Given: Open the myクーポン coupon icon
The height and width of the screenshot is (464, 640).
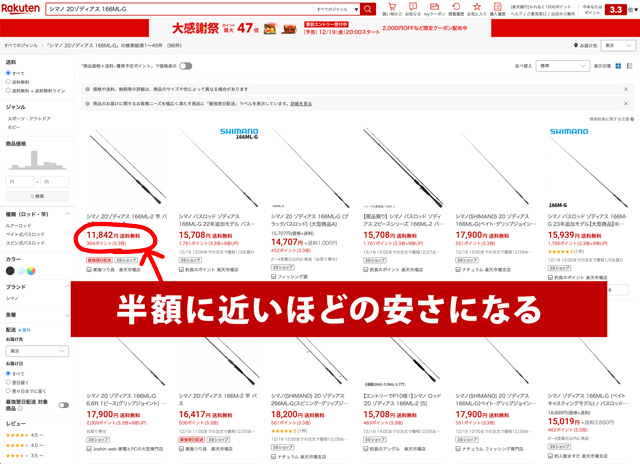Looking at the screenshot, I should pyautogui.click(x=434, y=7).
